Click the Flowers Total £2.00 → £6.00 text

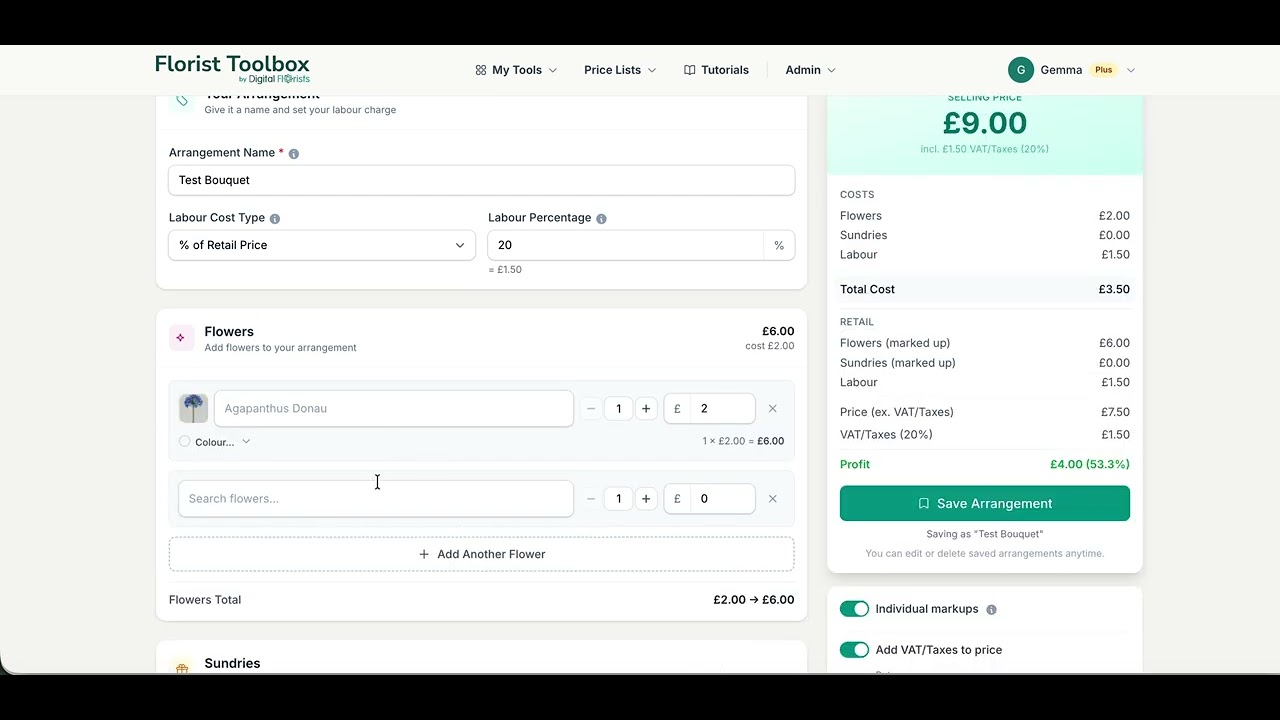point(754,600)
